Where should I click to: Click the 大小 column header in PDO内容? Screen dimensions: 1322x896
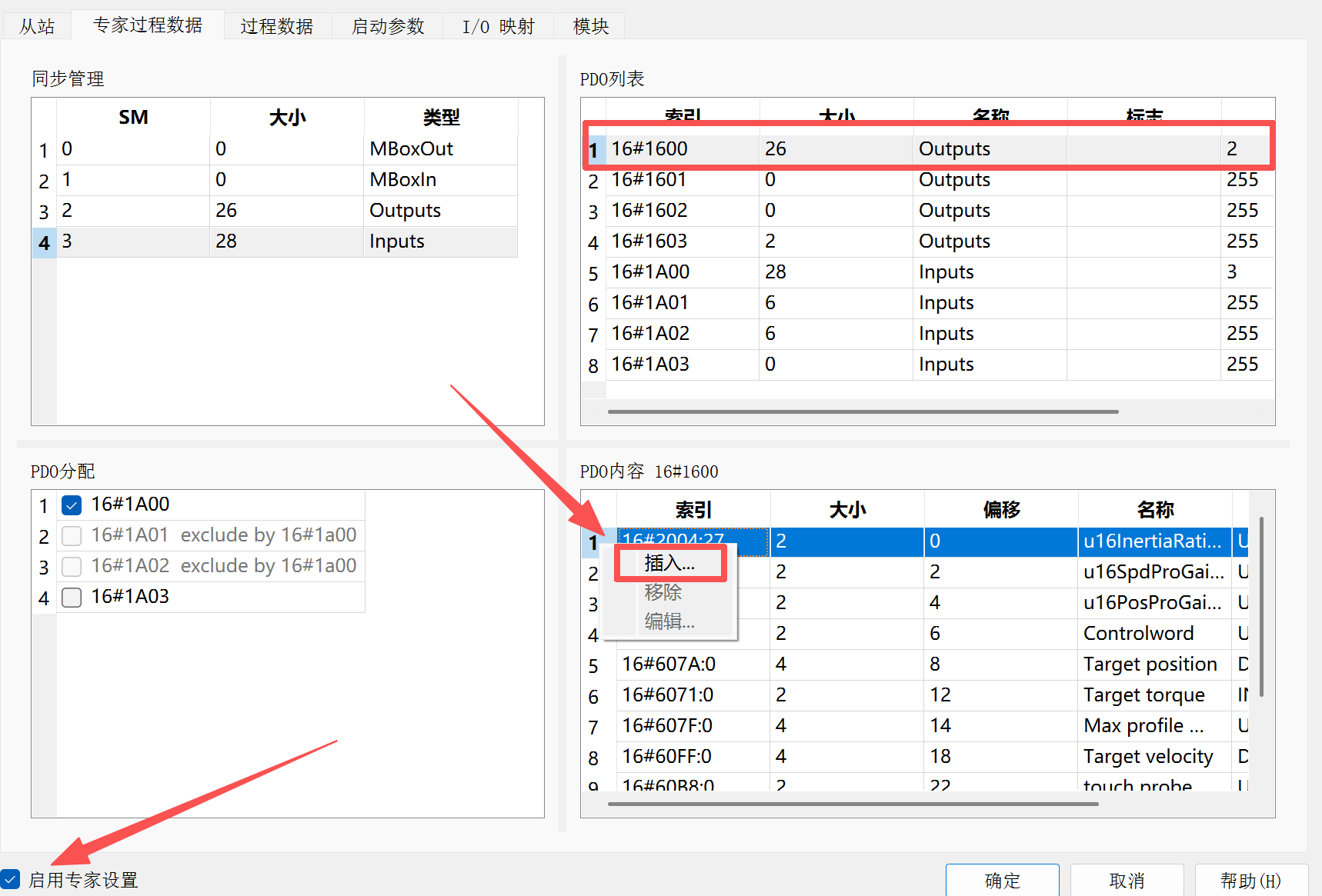pyautogui.click(x=847, y=509)
